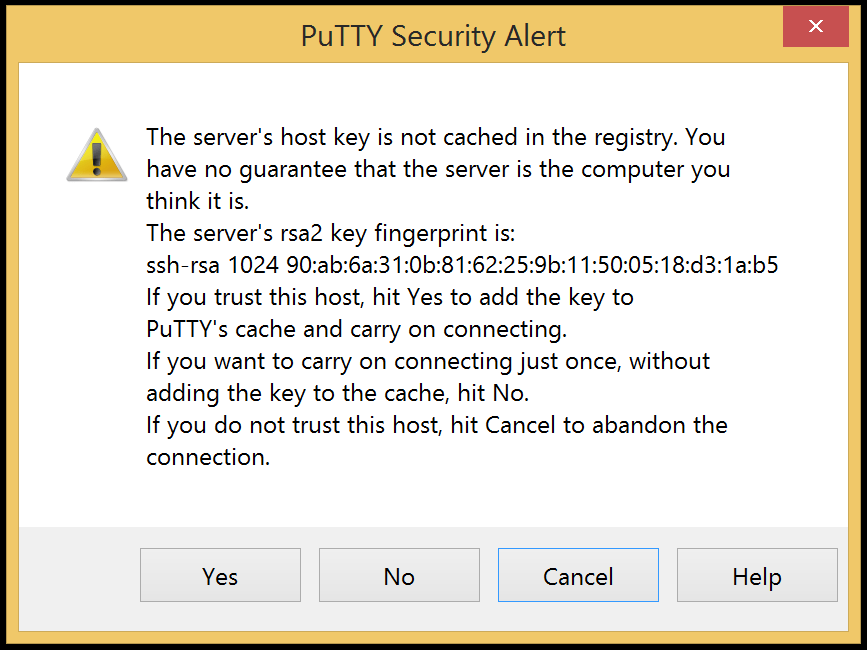The image size is (867, 650).
Task: Click the 'connecting just once, without' line
Action: [428, 361]
